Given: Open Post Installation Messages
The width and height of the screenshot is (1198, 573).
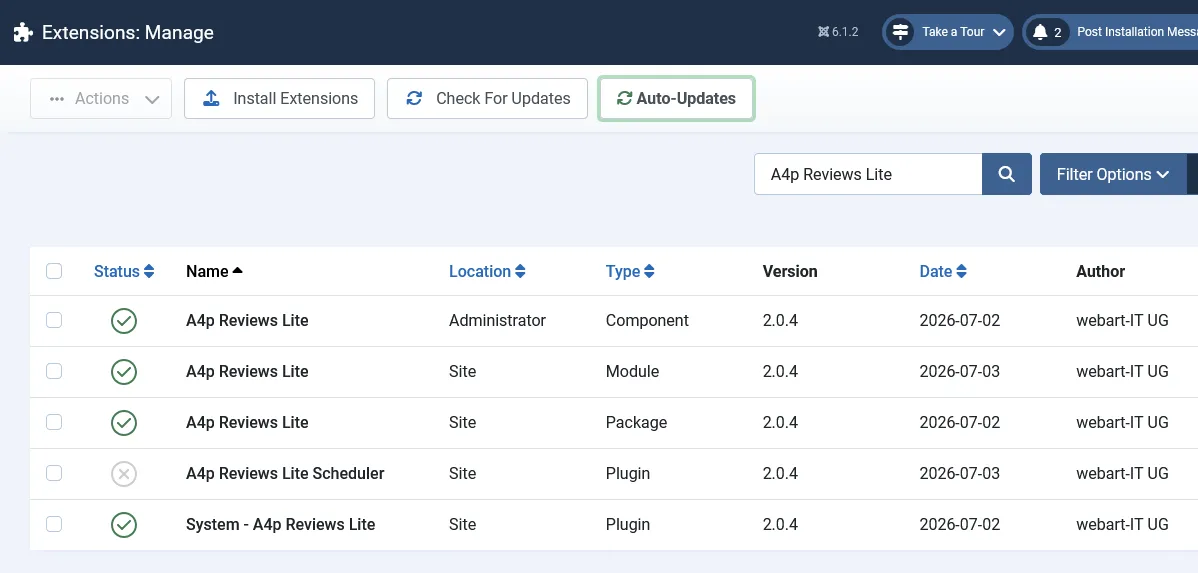Looking at the screenshot, I should pyautogui.click(x=1112, y=32).
